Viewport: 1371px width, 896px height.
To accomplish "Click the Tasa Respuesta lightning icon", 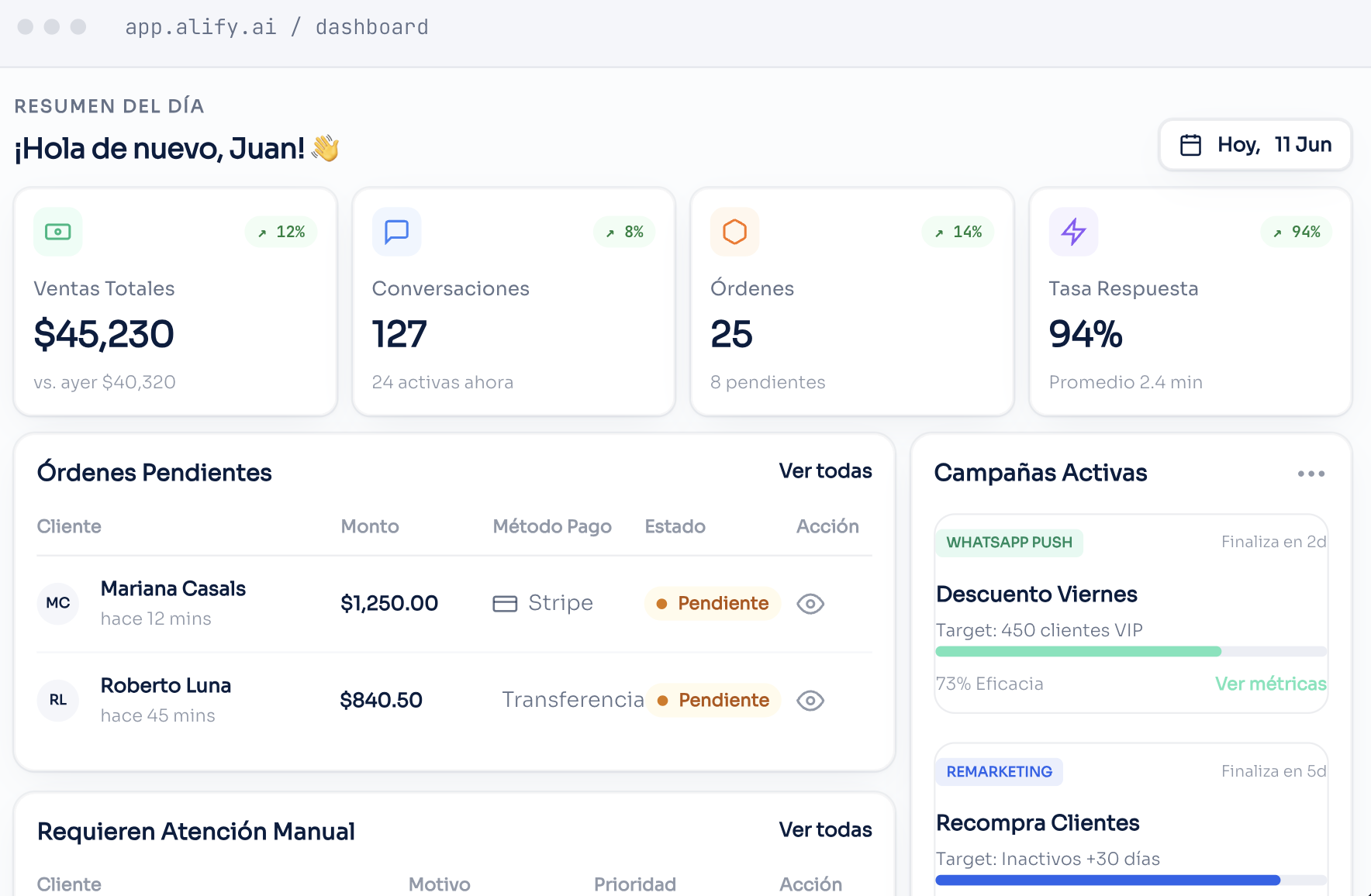I will (x=1074, y=232).
